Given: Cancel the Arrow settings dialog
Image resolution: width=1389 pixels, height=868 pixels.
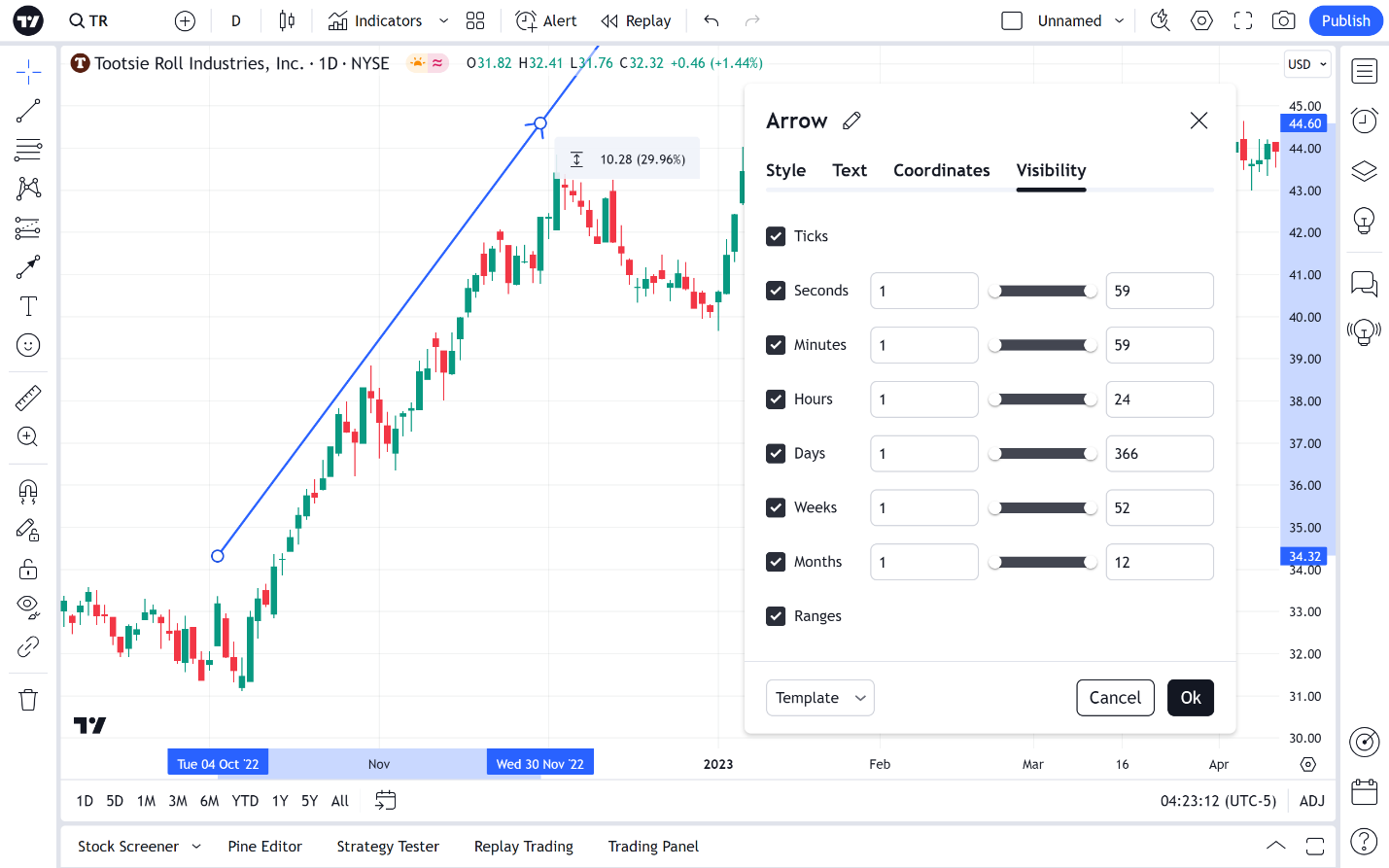Looking at the screenshot, I should (1116, 698).
